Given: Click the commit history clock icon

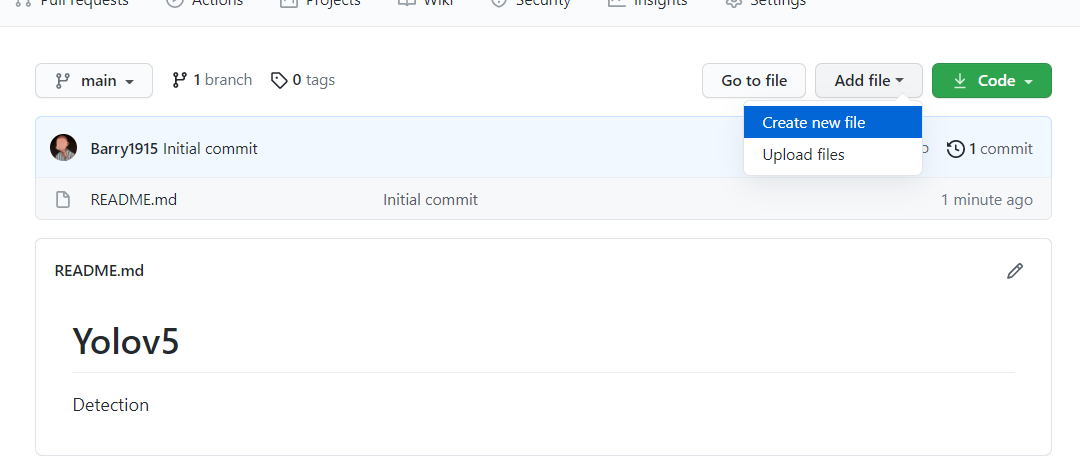Looking at the screenshot, I should (x=956, y=149).
